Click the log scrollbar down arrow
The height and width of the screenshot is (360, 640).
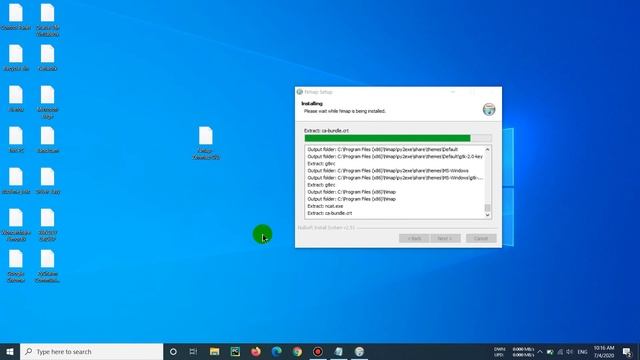487,215
